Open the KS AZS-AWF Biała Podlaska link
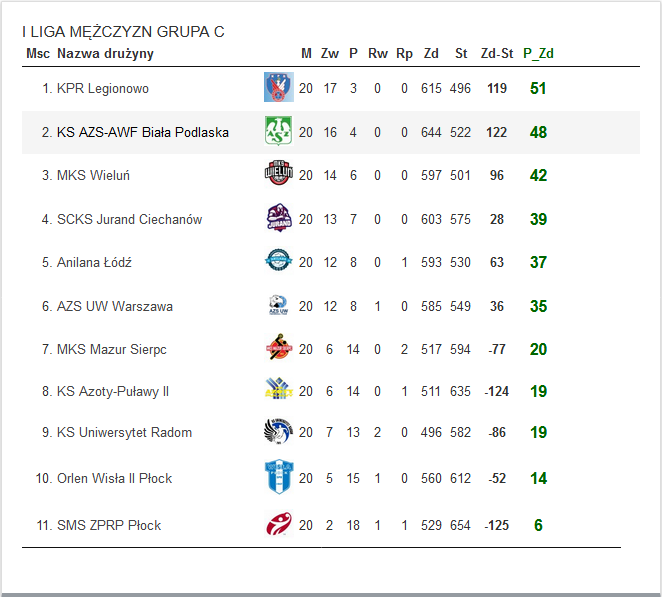 pyautogui.click(x=142, y=132)
